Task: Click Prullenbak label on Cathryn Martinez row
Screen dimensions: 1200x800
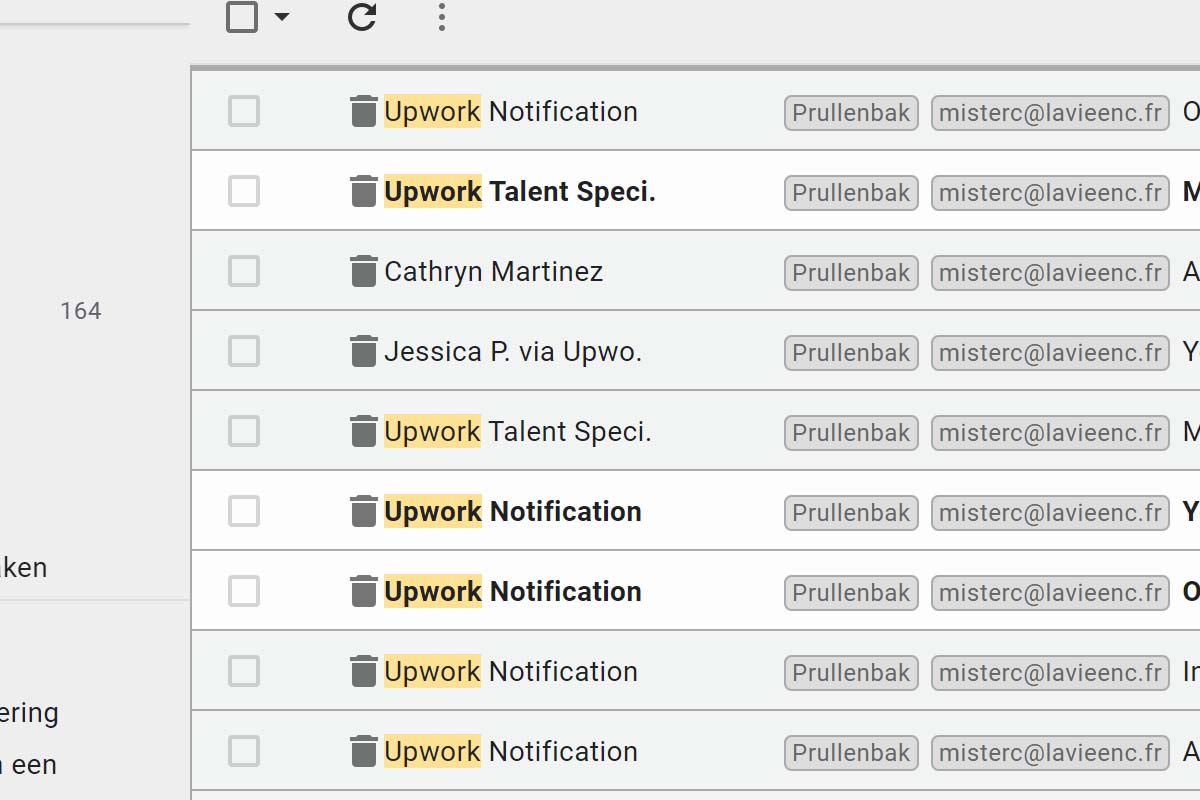Action: (x=851, y=272)
